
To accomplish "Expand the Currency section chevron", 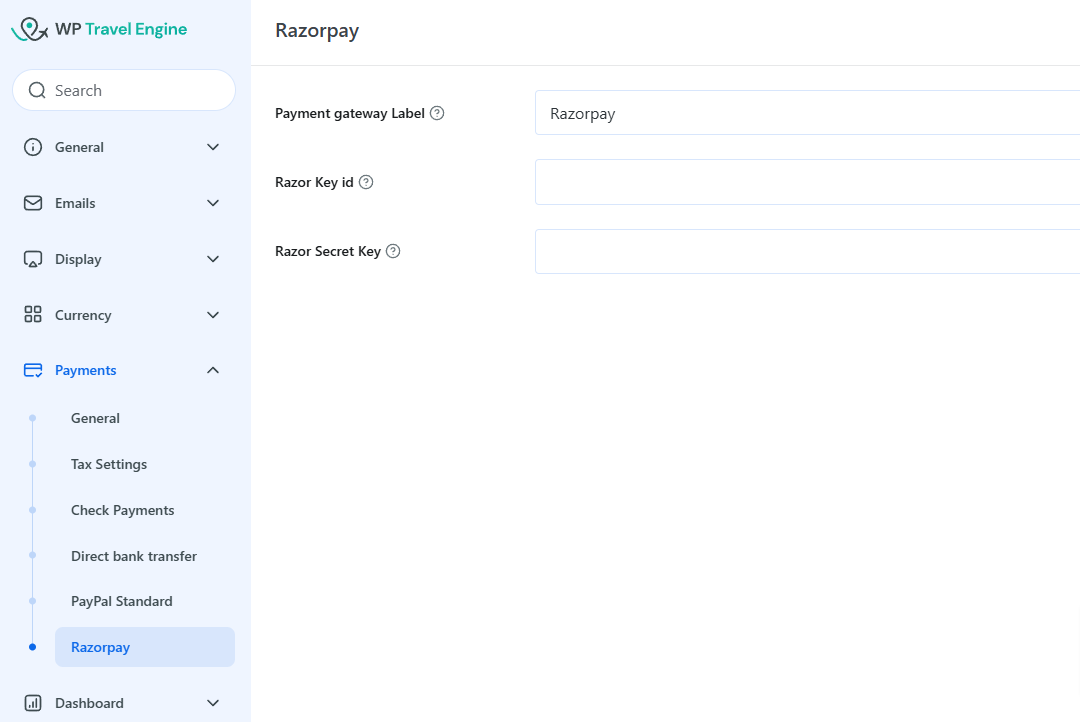I will pos(213,315).
